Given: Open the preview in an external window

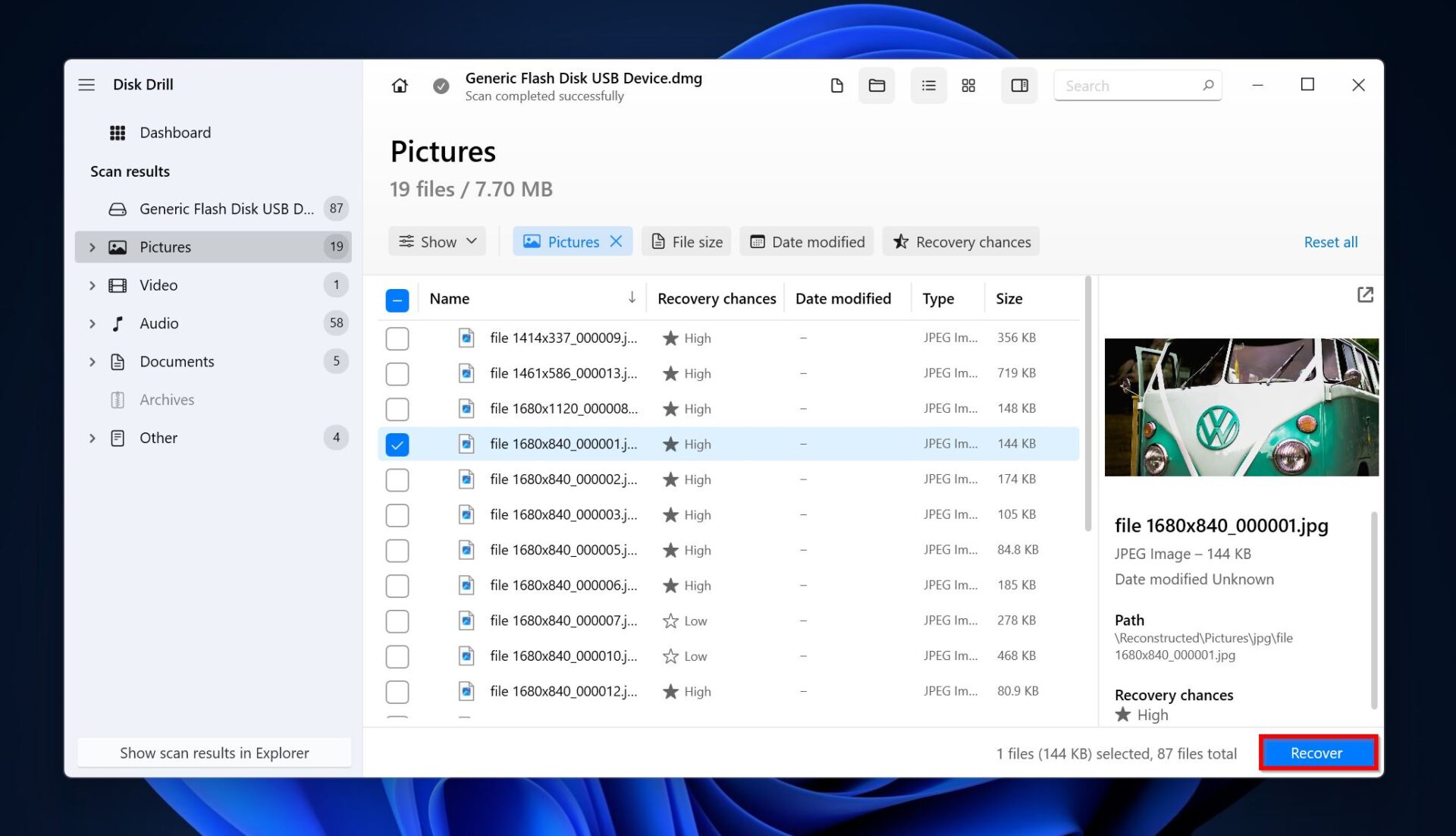Looking at the screenshot, I should [1364, 294].
